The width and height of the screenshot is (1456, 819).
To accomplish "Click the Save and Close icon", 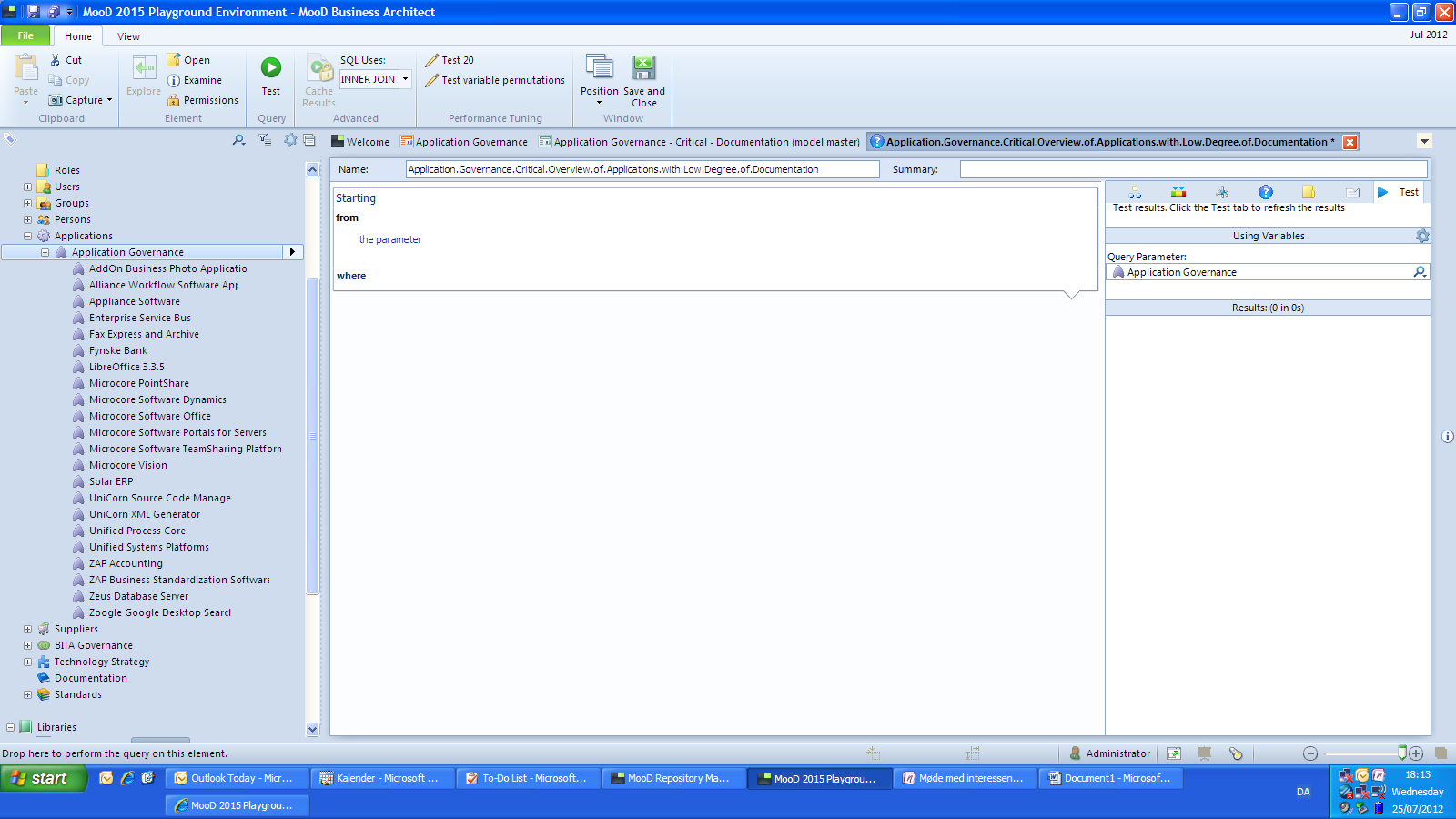I will pyautogui.click(x=643, y=68).
